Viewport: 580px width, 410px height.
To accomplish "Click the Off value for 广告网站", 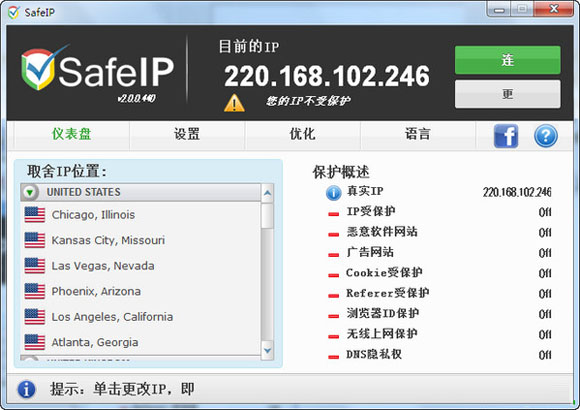I will 545,253.
